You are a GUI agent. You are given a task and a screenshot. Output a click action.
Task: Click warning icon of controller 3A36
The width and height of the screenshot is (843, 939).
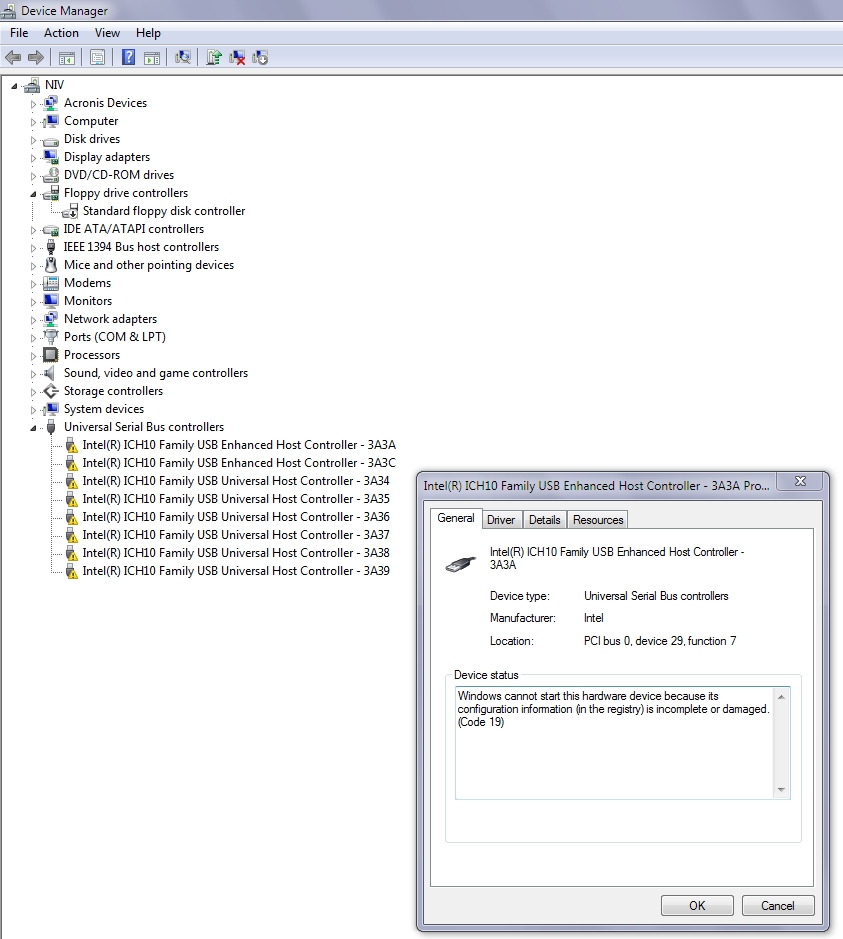[x=71, y=517]
